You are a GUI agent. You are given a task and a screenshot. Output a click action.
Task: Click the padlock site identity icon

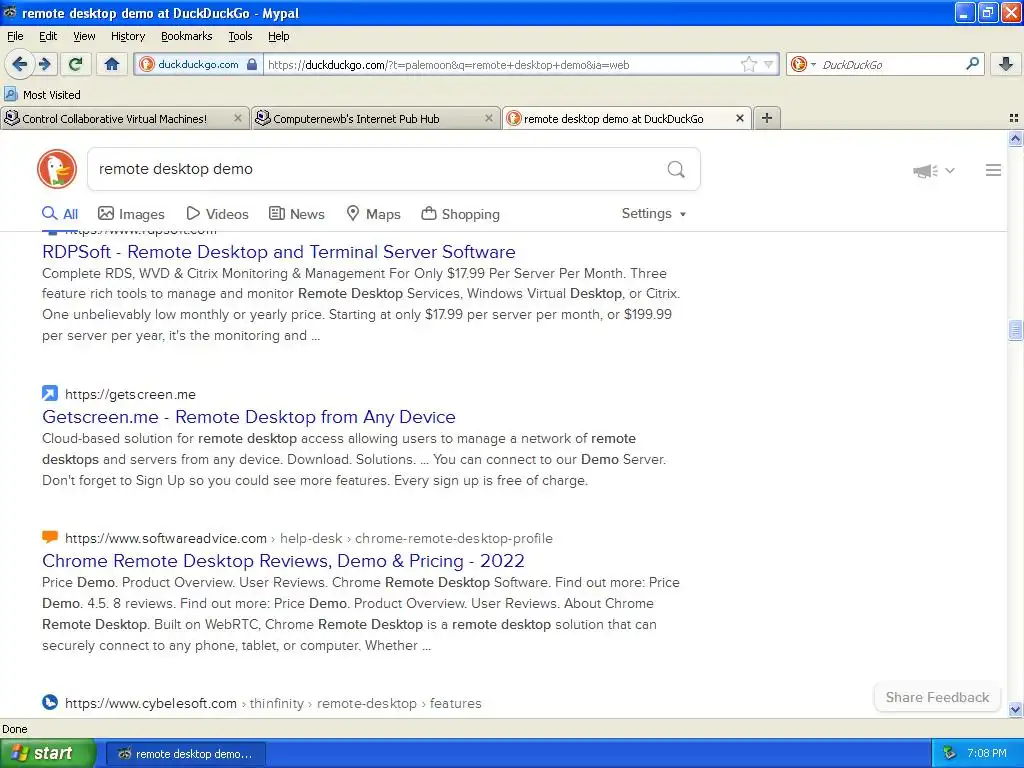[x=252, y=64]
